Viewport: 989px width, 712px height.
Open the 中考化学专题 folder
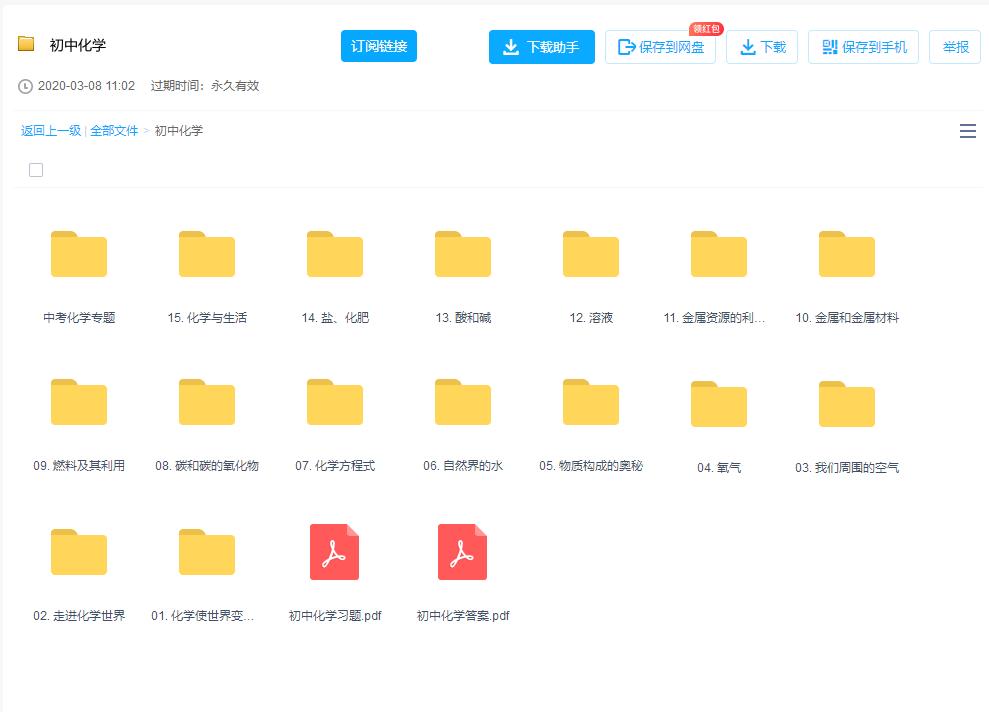(x=78, y=254)
